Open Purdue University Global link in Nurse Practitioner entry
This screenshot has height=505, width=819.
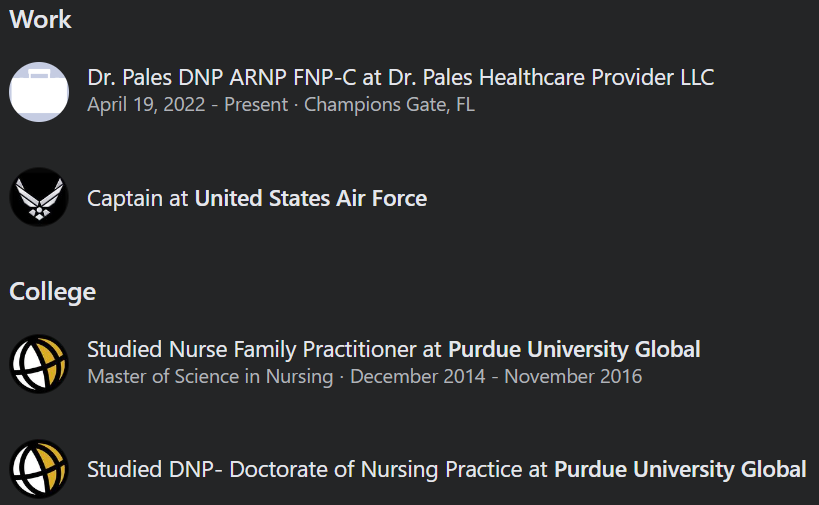[x=574, y=349]
